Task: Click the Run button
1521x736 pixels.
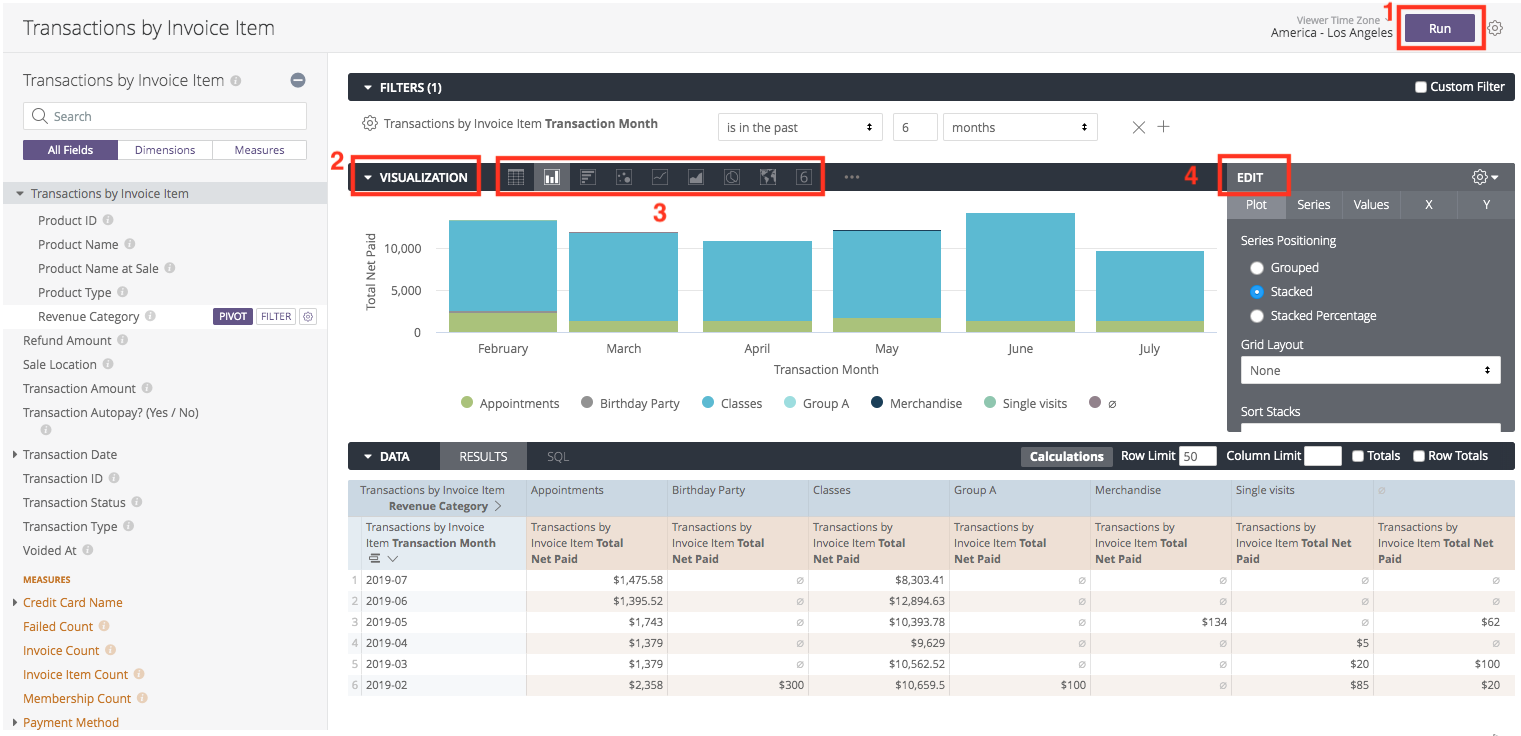Action: click(1439, 28)
